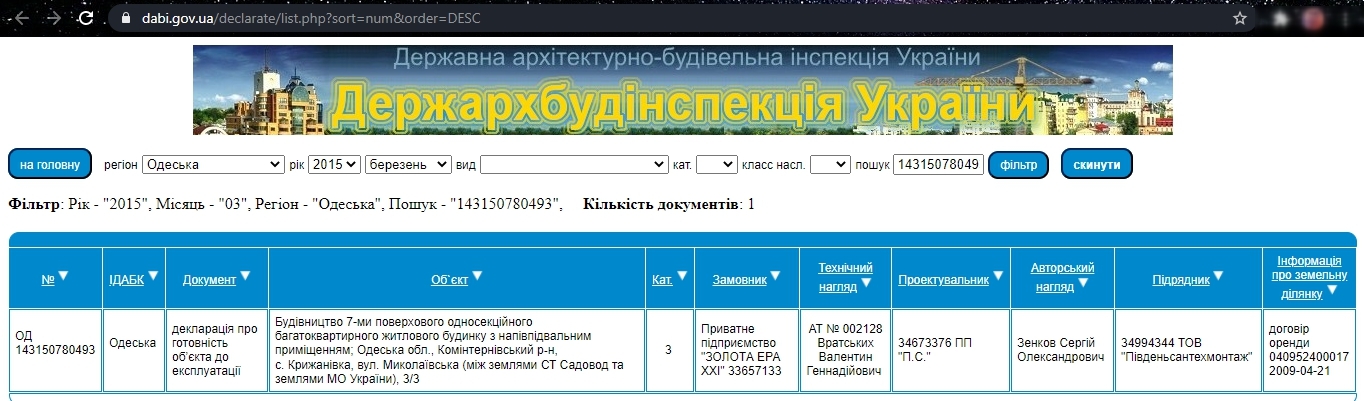Sort by Авторський нагляд column header
1364x401 pixels.
pos(1062,277)
